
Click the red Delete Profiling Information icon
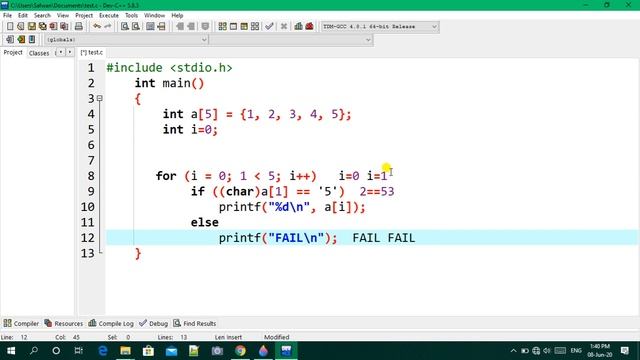pyautogui.click(x=309, y=27)
